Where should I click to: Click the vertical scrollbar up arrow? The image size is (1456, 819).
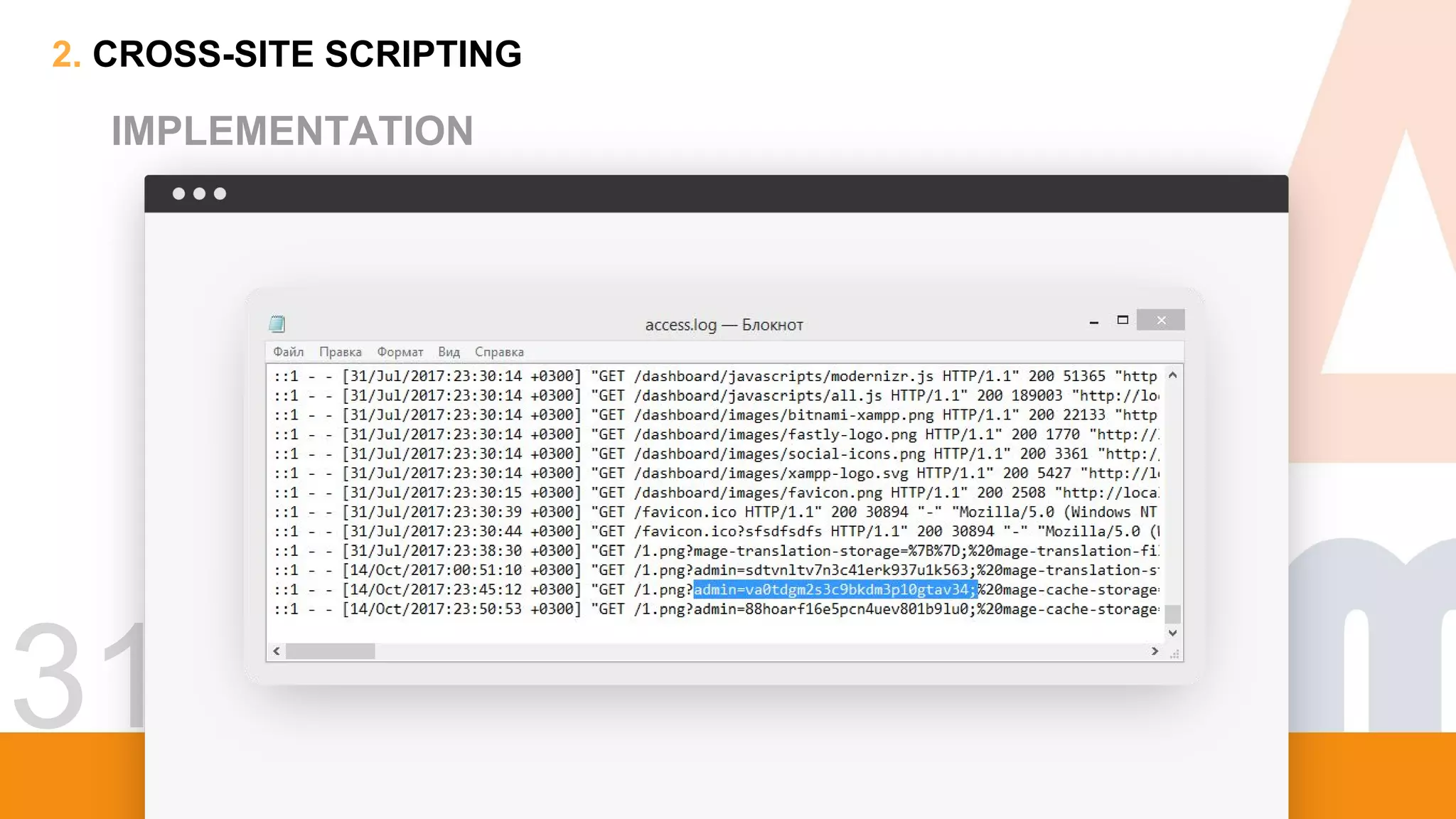[x=1172, y=375]
